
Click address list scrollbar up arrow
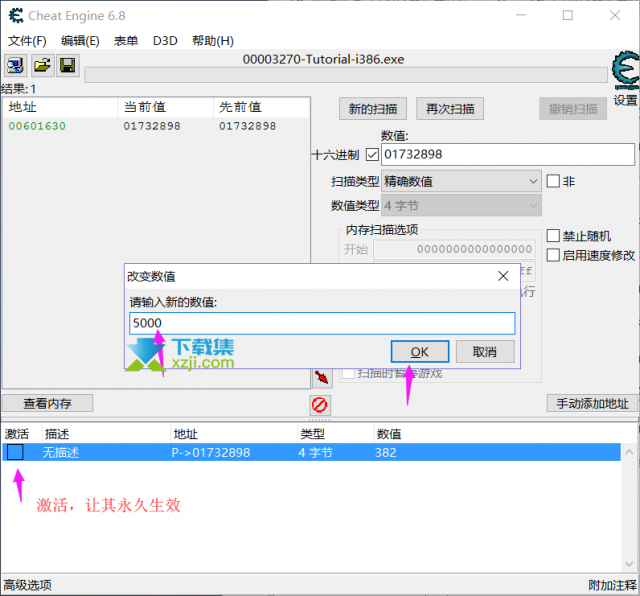629,452
